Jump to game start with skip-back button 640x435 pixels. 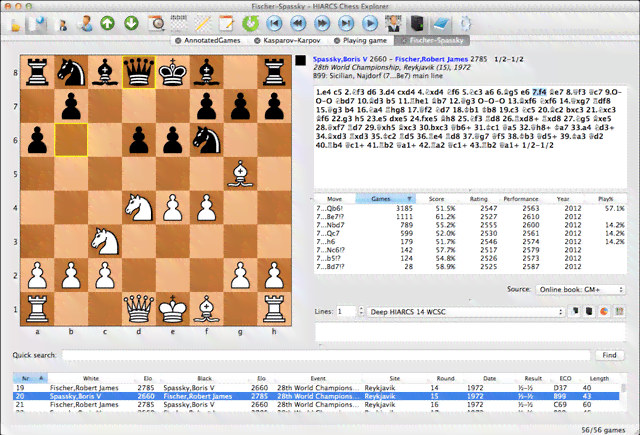point(274,23)
